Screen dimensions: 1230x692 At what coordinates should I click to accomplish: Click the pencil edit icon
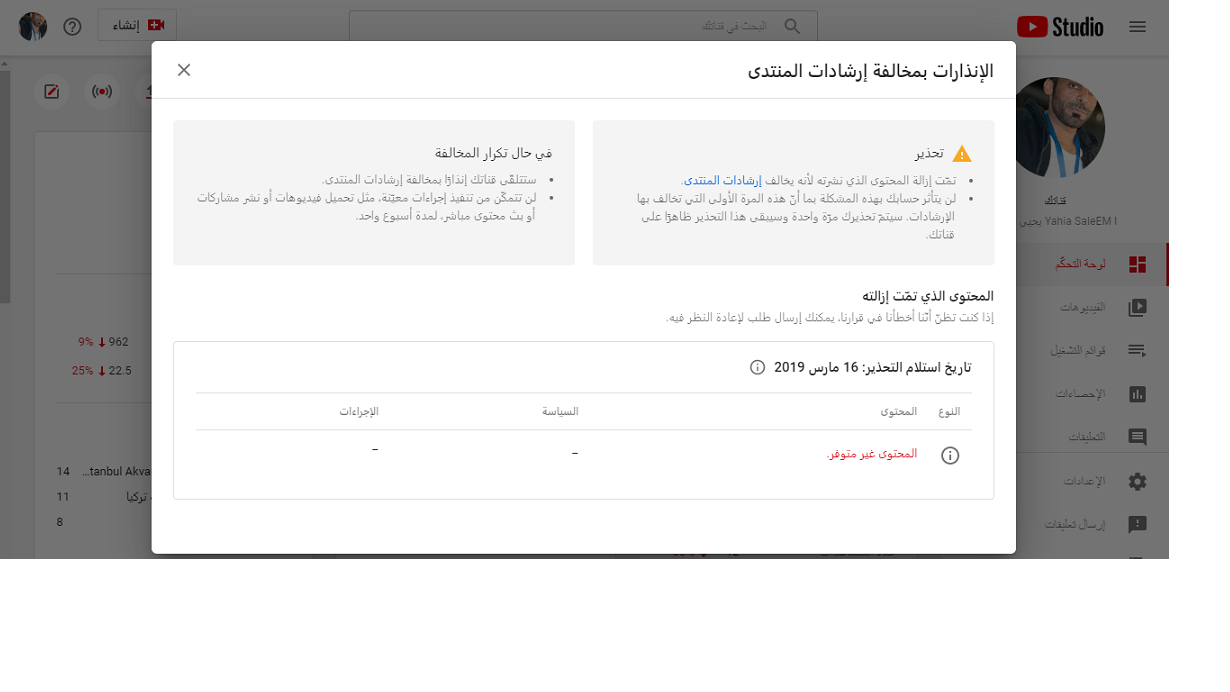point(51,91)
